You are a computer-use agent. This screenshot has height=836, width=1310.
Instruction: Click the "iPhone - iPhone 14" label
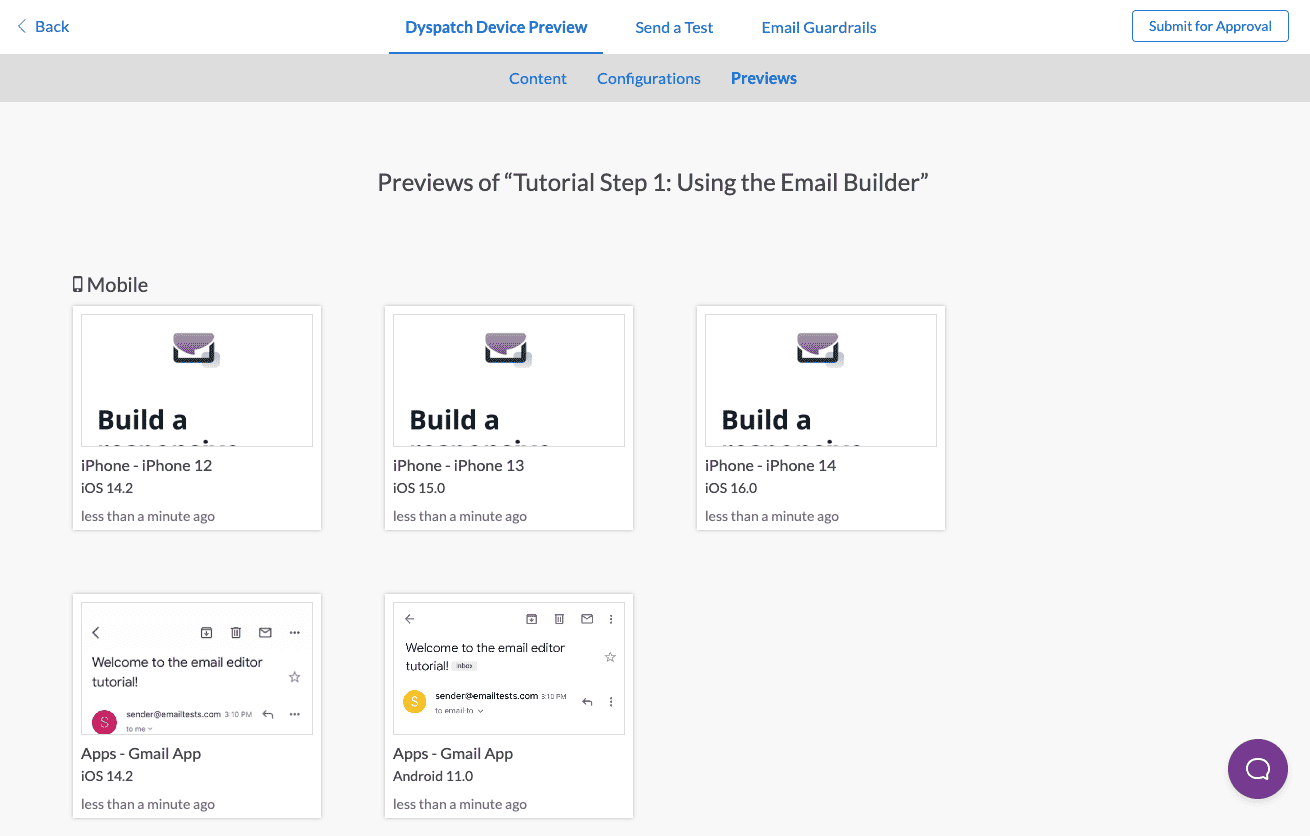click(x=771, y=465)
